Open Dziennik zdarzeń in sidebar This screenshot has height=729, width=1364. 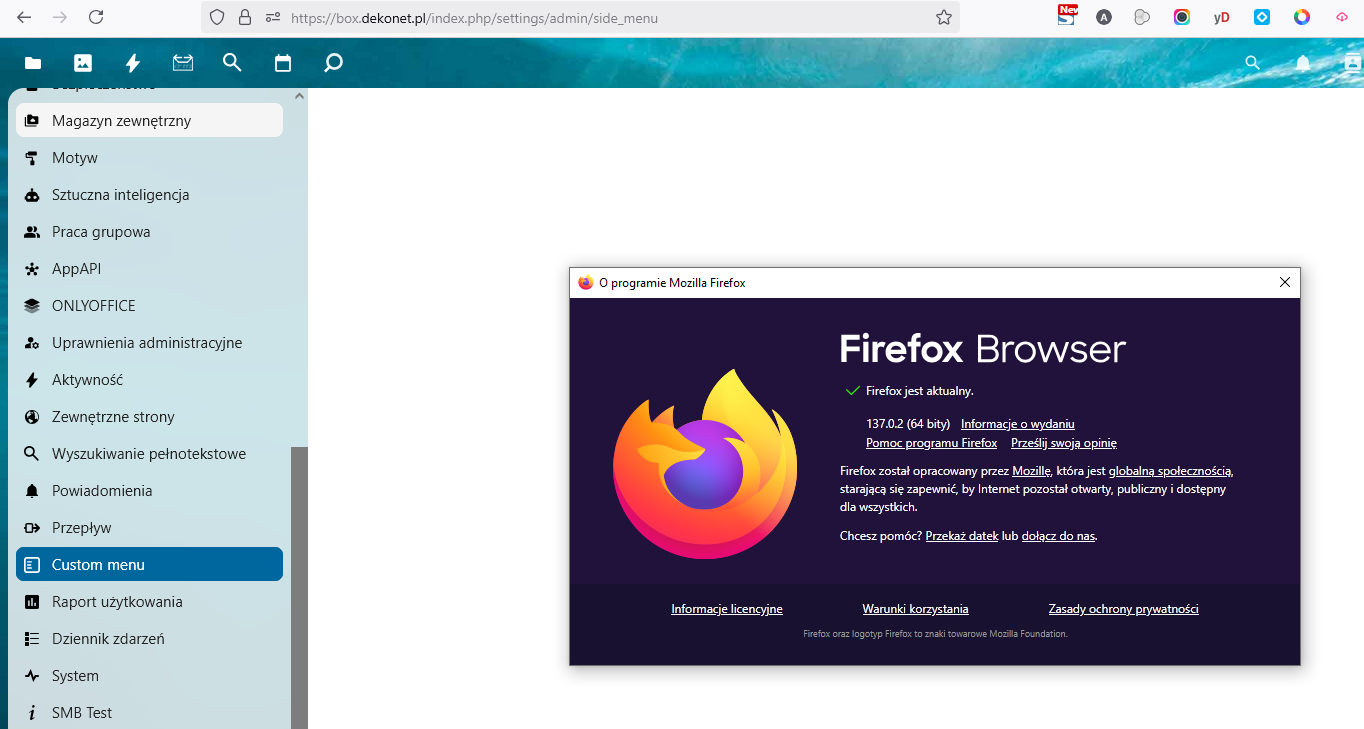108,639
